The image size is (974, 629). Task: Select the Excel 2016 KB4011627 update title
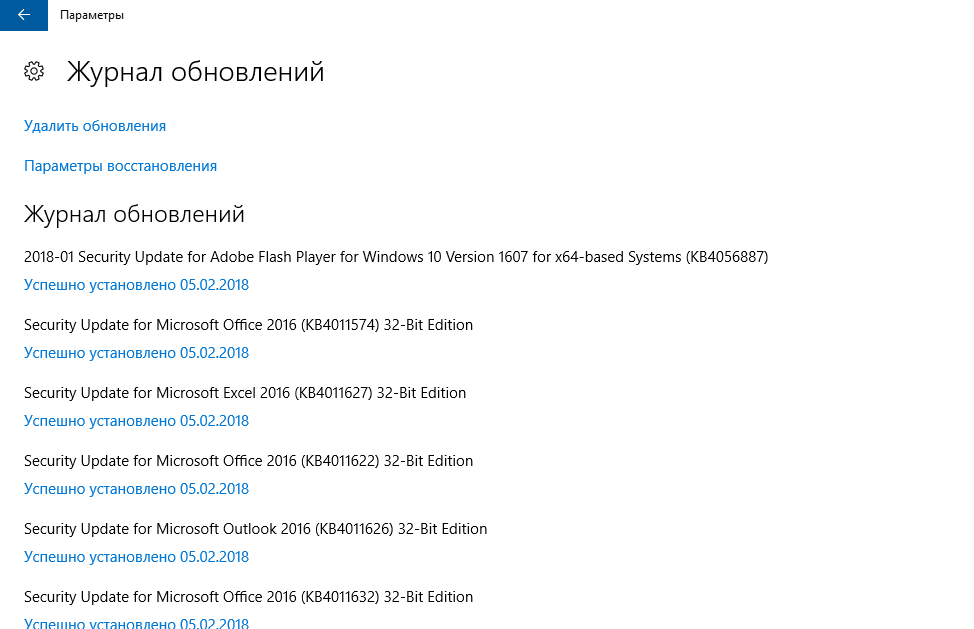pos(245,393)
